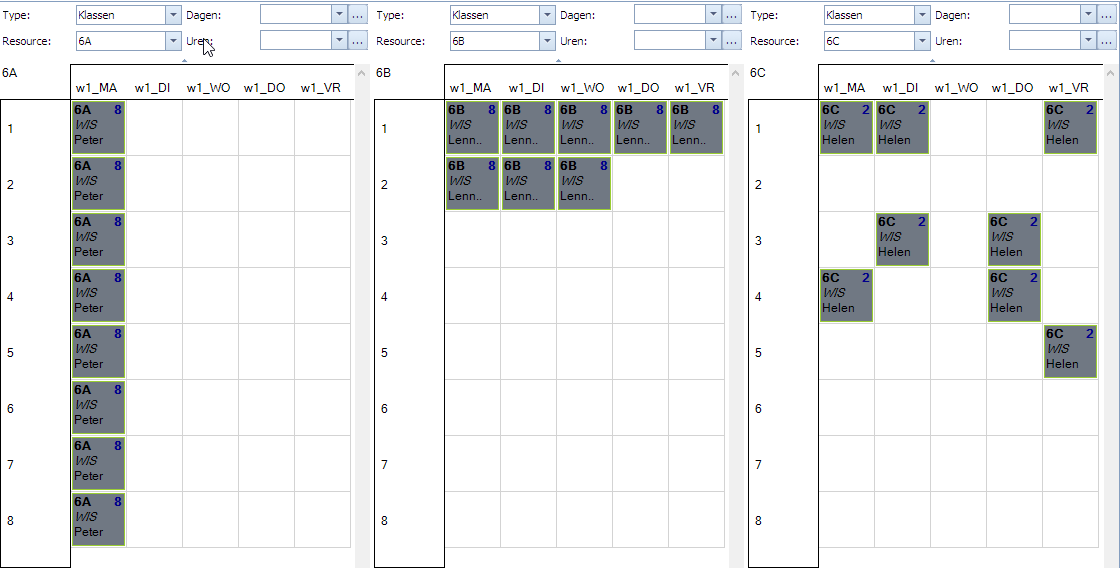Open the Type dropdown in the 6A panel
The image size is (1120, 568).
(174, 15)
